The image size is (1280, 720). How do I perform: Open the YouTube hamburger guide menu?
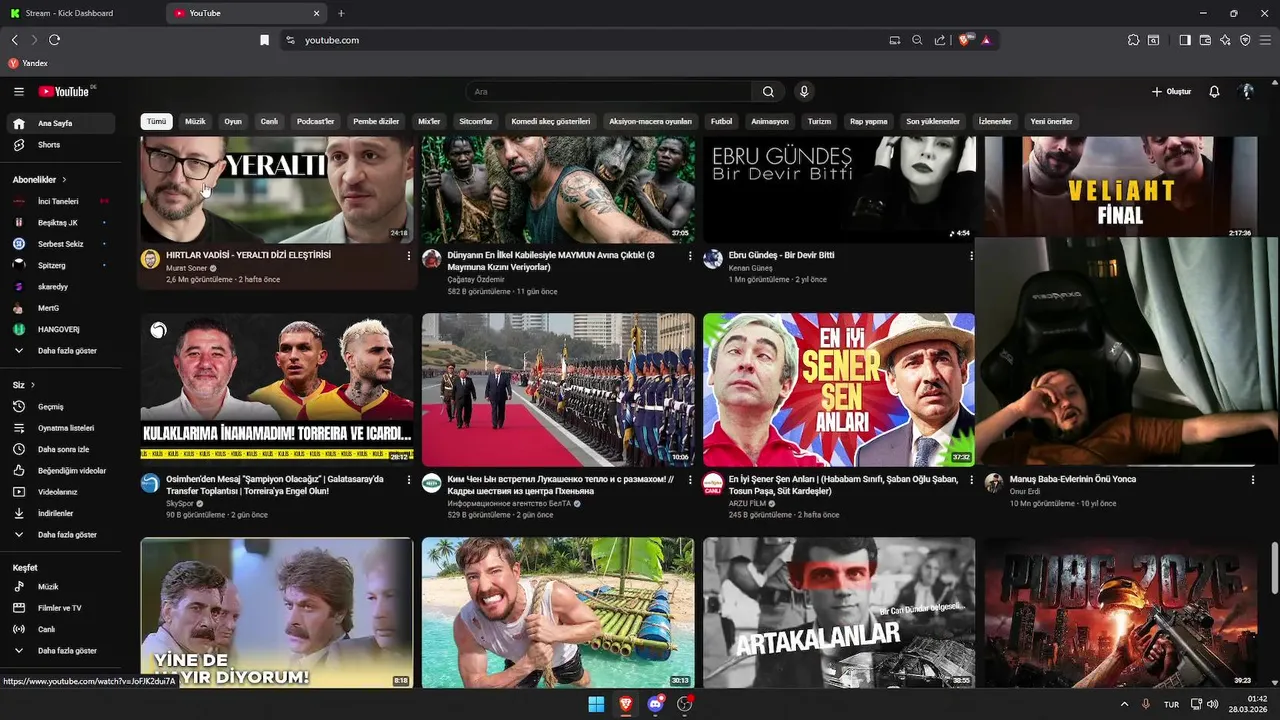click(19, 91)
